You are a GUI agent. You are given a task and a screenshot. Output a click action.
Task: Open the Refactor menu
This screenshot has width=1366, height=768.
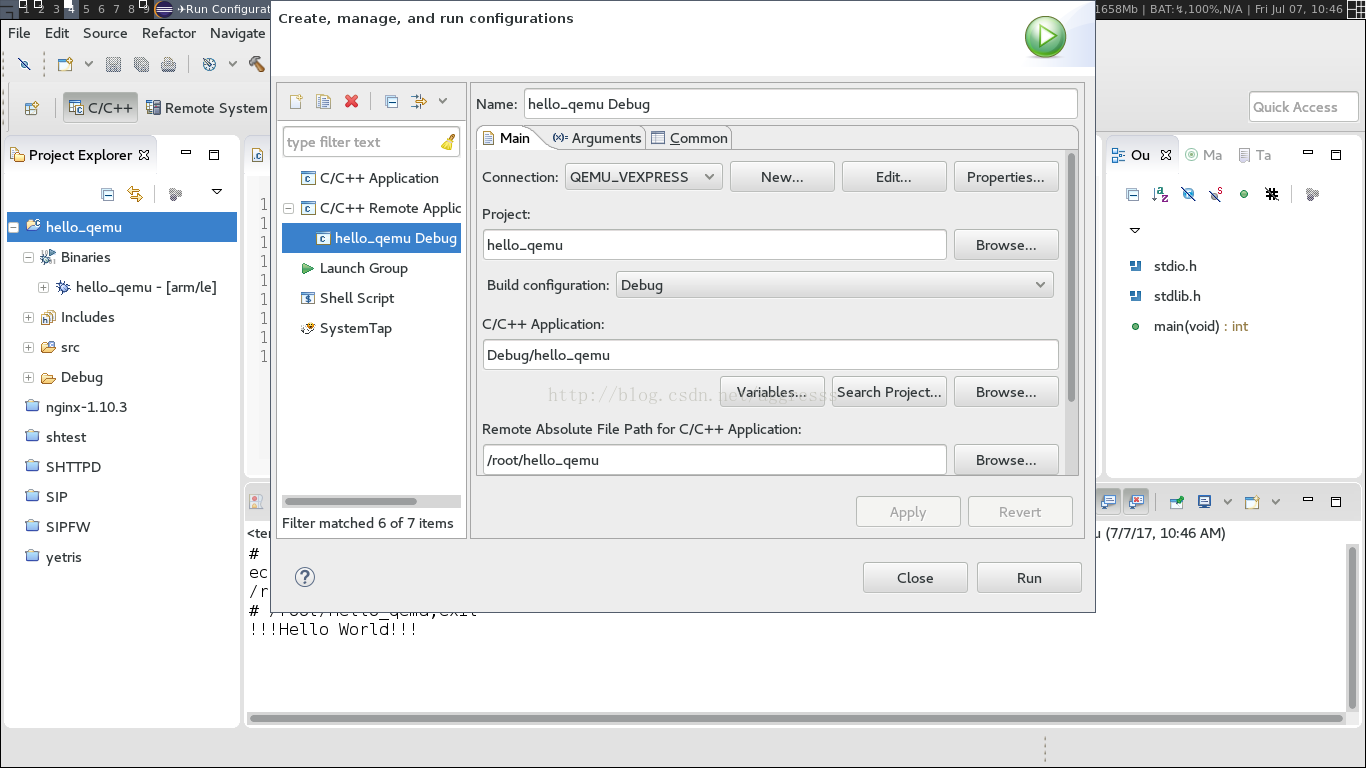click(x=169, y=33)
